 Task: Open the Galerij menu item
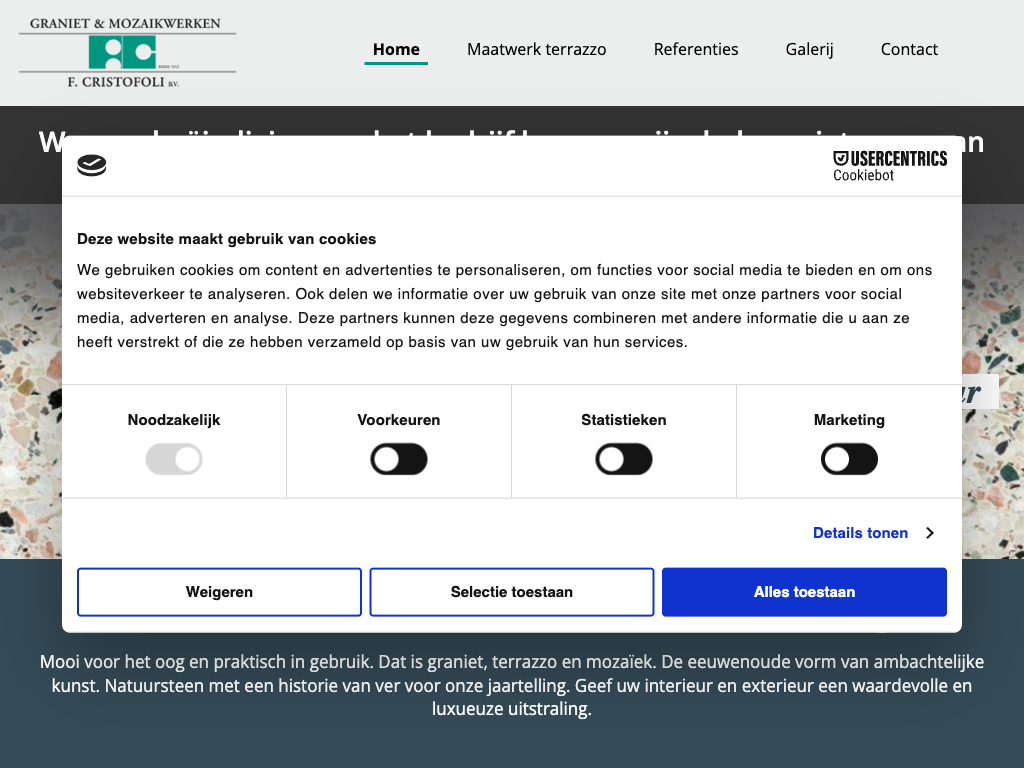tap(809, 49)
